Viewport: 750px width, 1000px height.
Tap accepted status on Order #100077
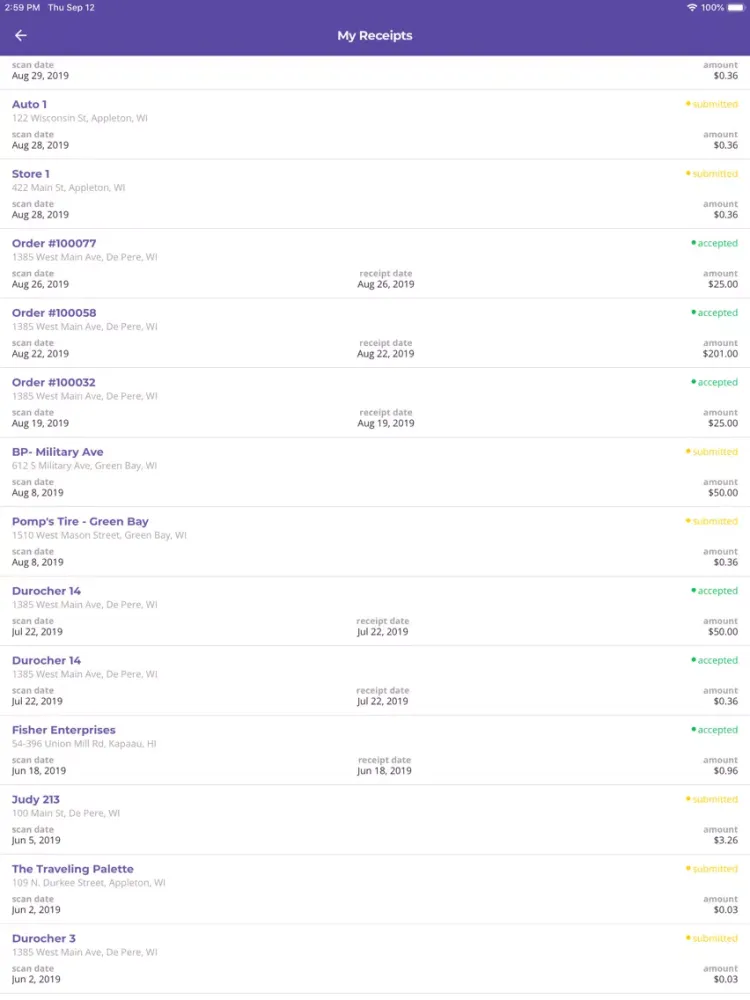[714, 244]
